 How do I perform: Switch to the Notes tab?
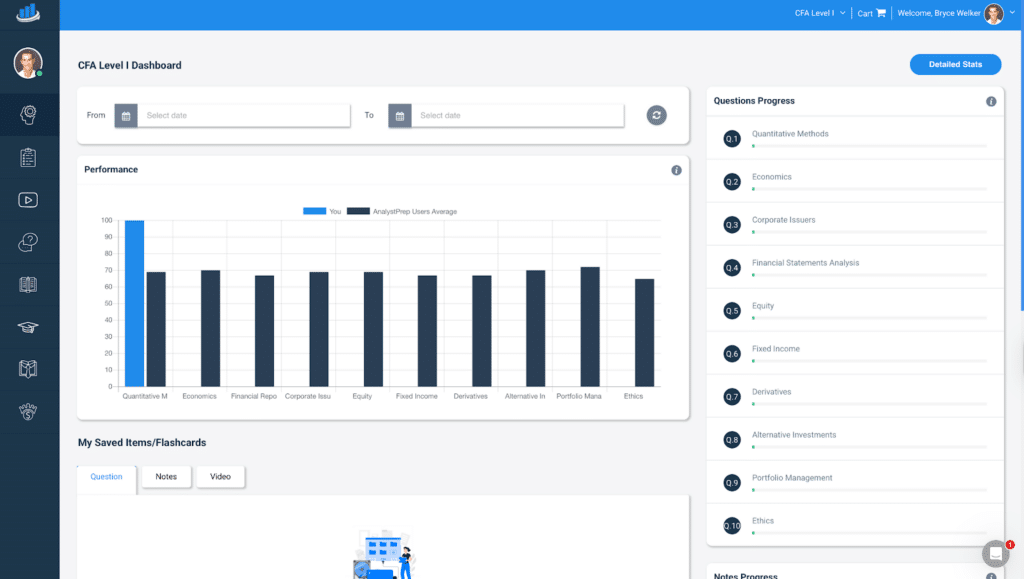click(x=166, y=477)
